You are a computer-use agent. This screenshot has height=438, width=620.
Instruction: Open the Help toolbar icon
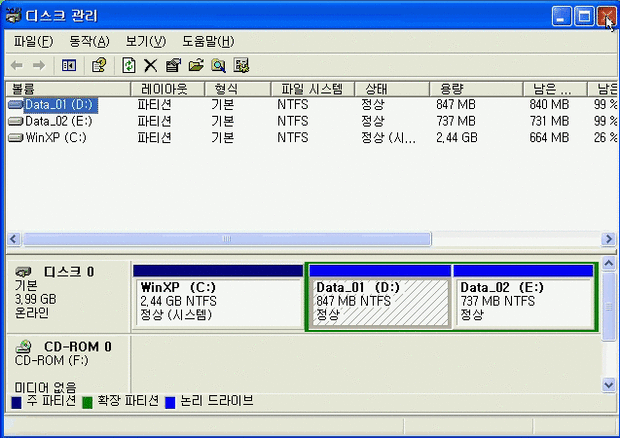coord(99,65)
